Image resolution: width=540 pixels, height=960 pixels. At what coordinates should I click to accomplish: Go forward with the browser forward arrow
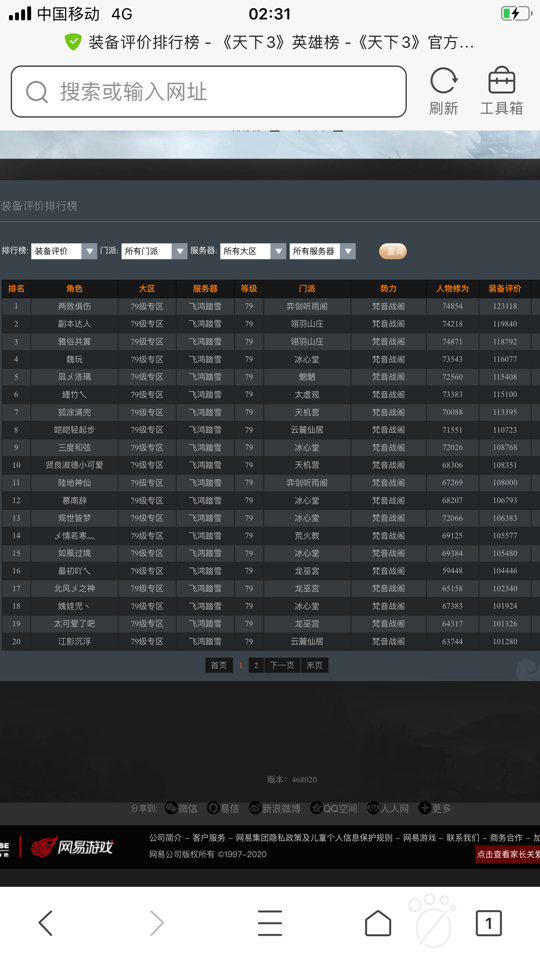157,923
